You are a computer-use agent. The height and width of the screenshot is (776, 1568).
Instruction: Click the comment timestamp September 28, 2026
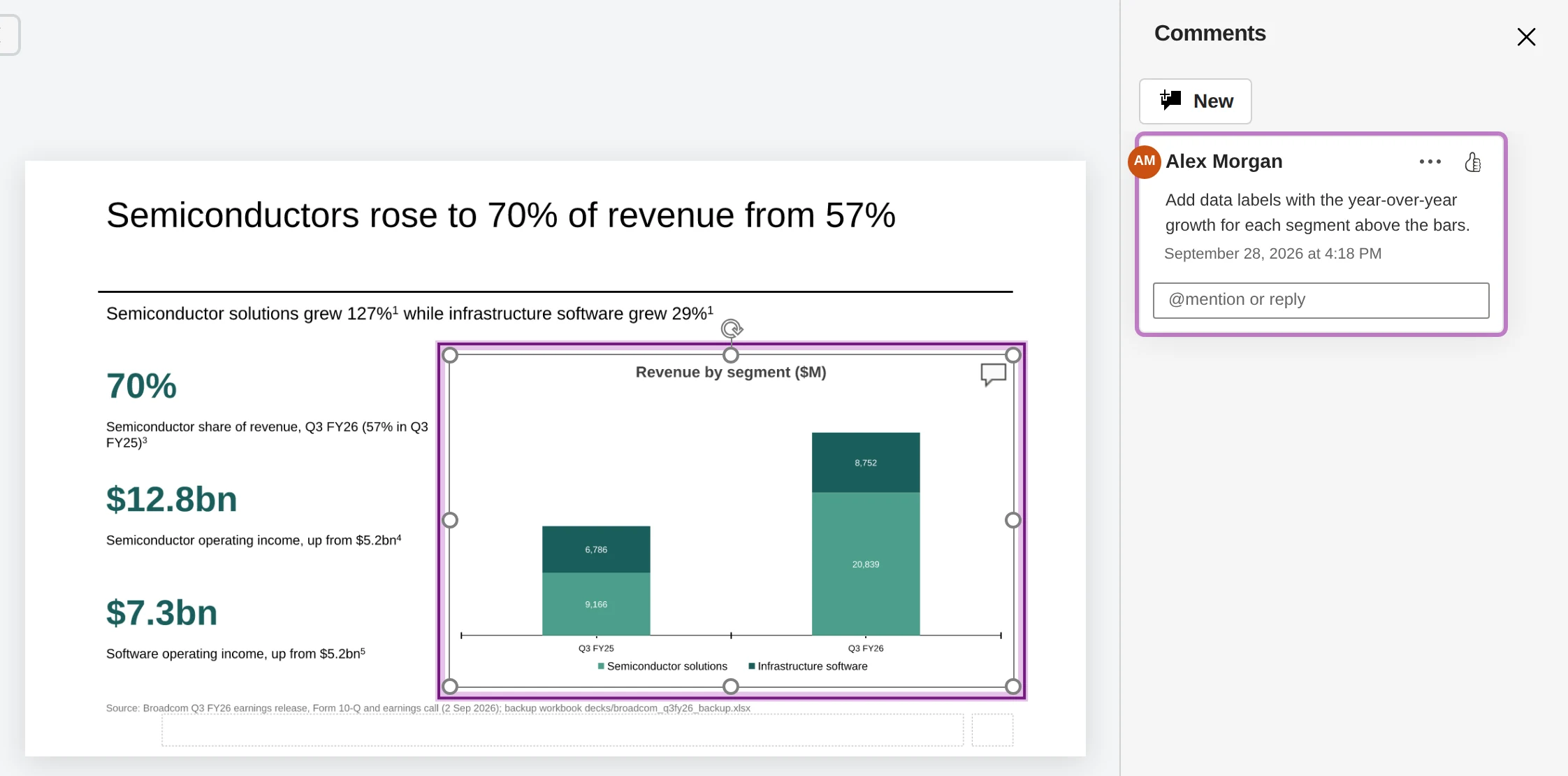[x=1272, y=254]
